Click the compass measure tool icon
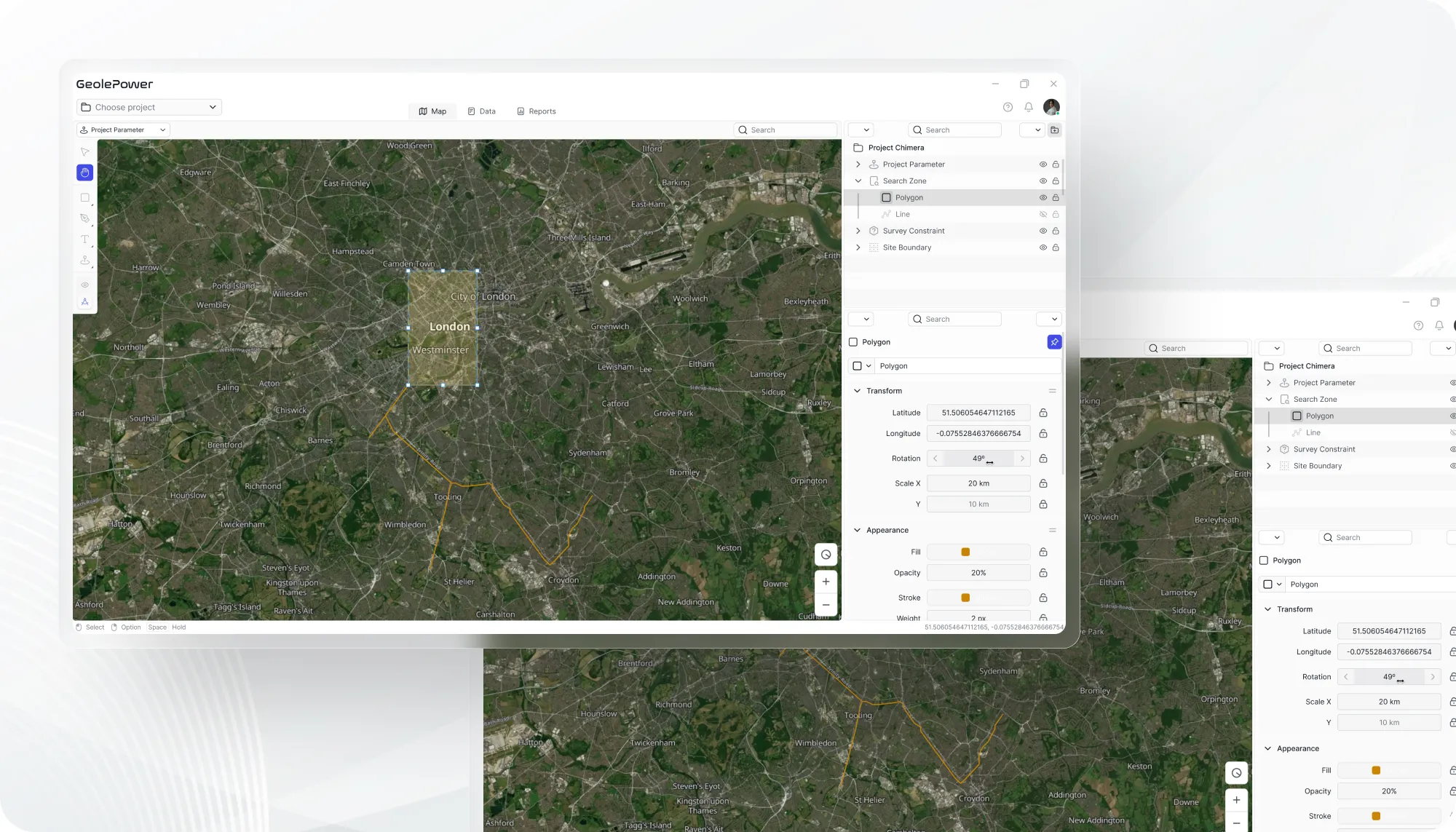 pos(84,301)
